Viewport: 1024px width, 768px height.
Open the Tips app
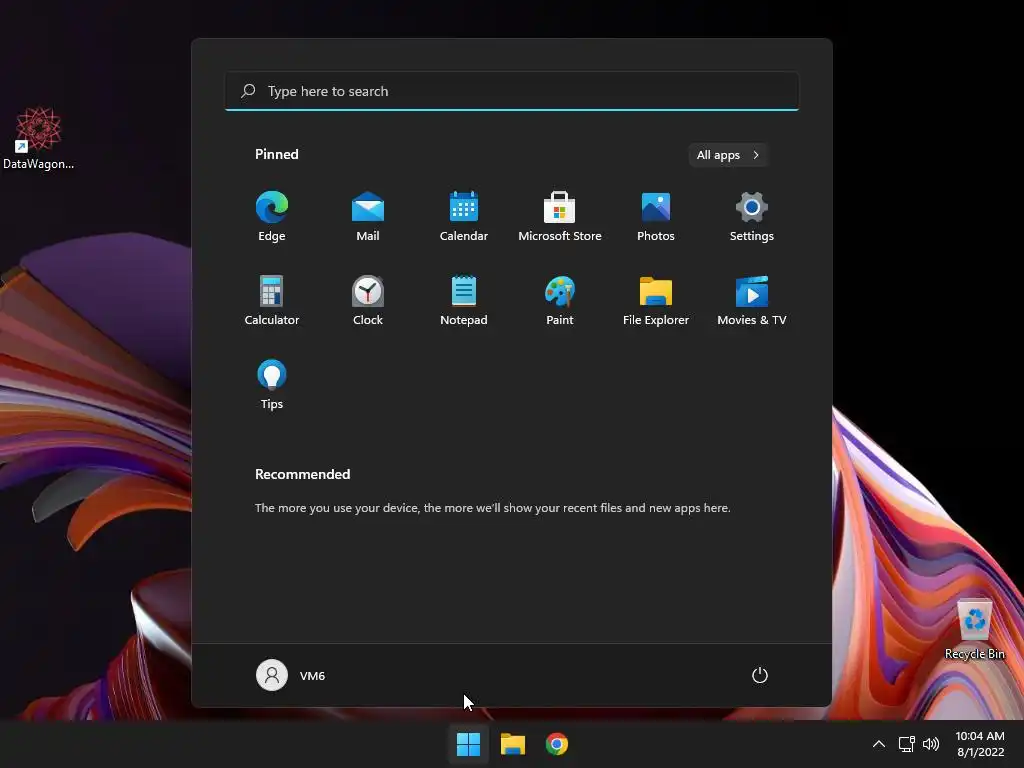pos(272,385)
